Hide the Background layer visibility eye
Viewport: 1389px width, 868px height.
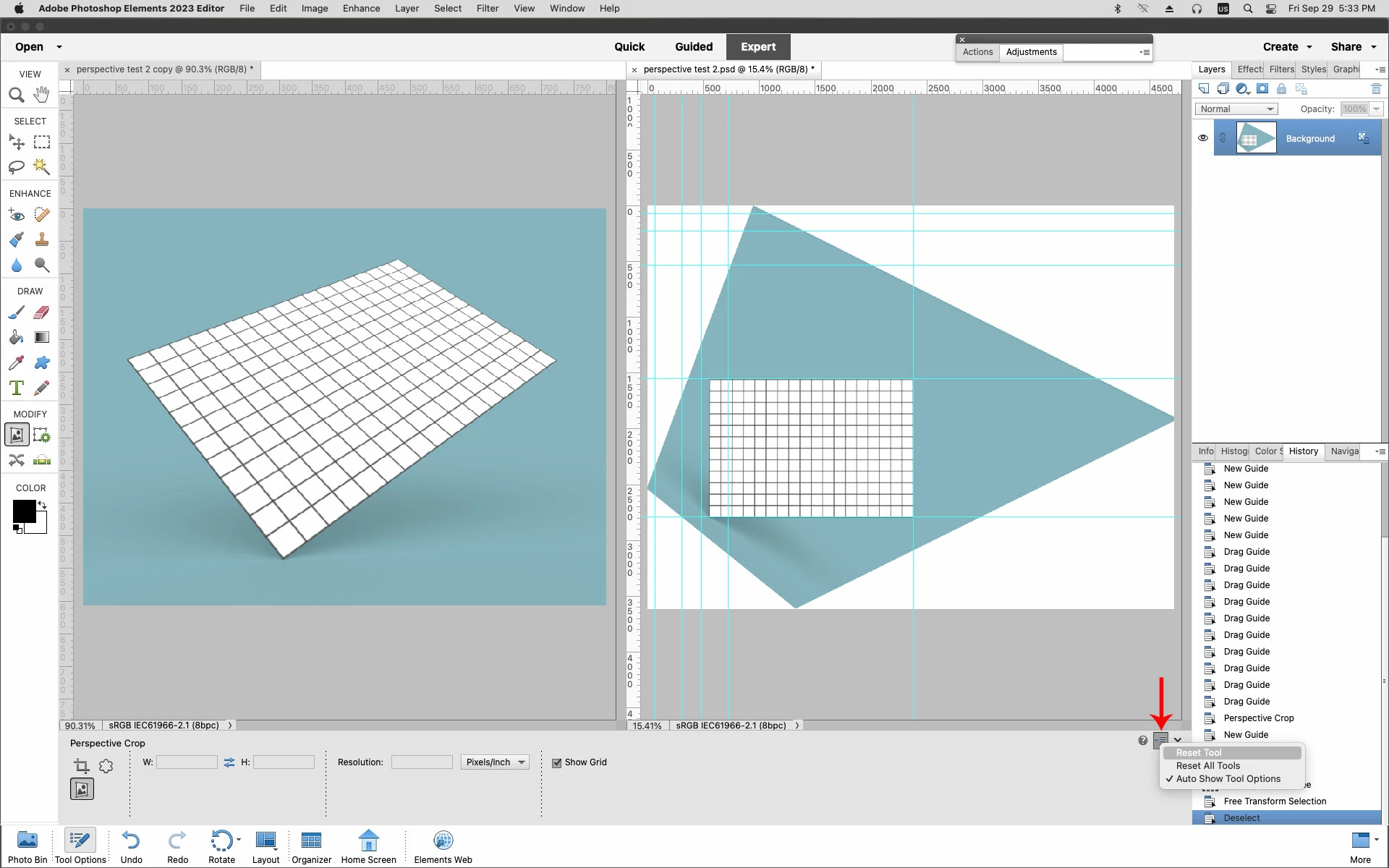click(x=1202, y=138)
